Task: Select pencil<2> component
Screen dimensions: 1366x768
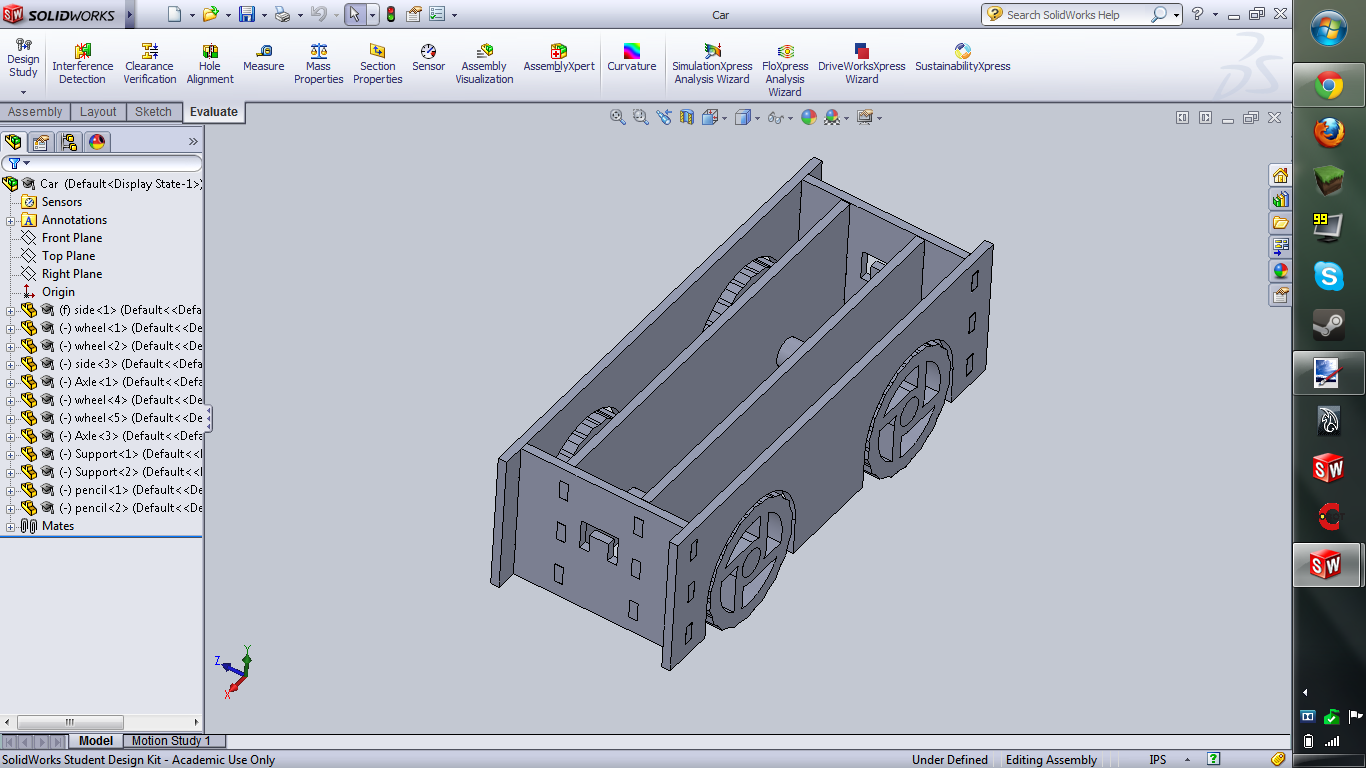Action: click(x=130, y=508)
